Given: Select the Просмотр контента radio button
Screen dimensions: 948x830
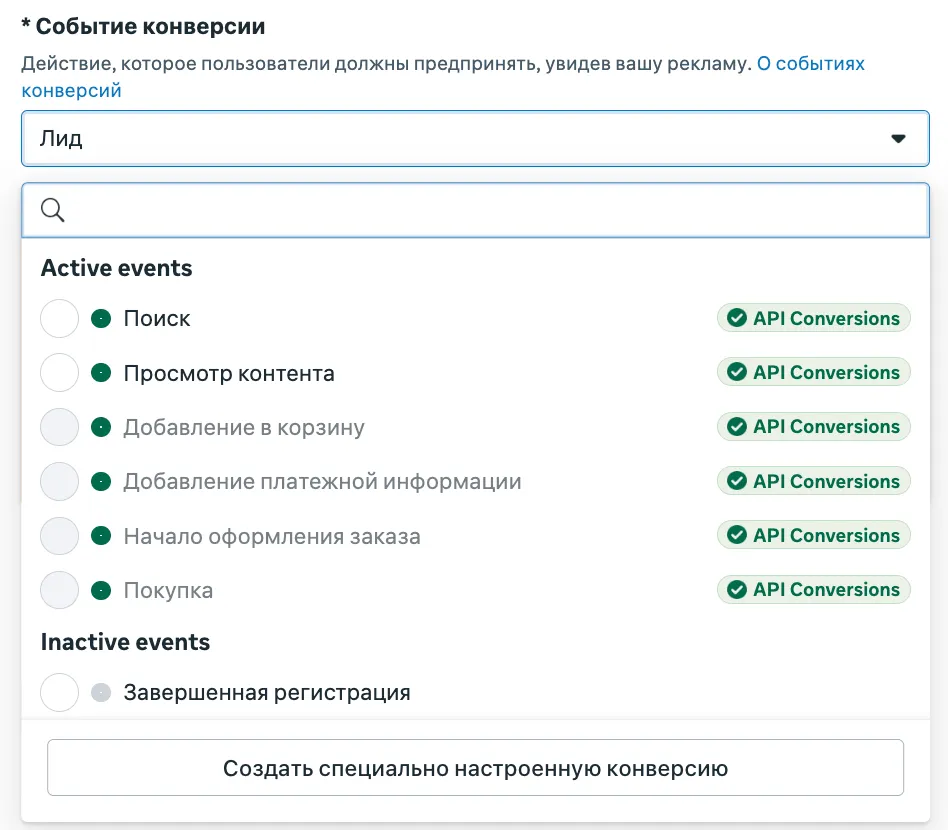Looking at the screenshot, I should tap(59, 373).
